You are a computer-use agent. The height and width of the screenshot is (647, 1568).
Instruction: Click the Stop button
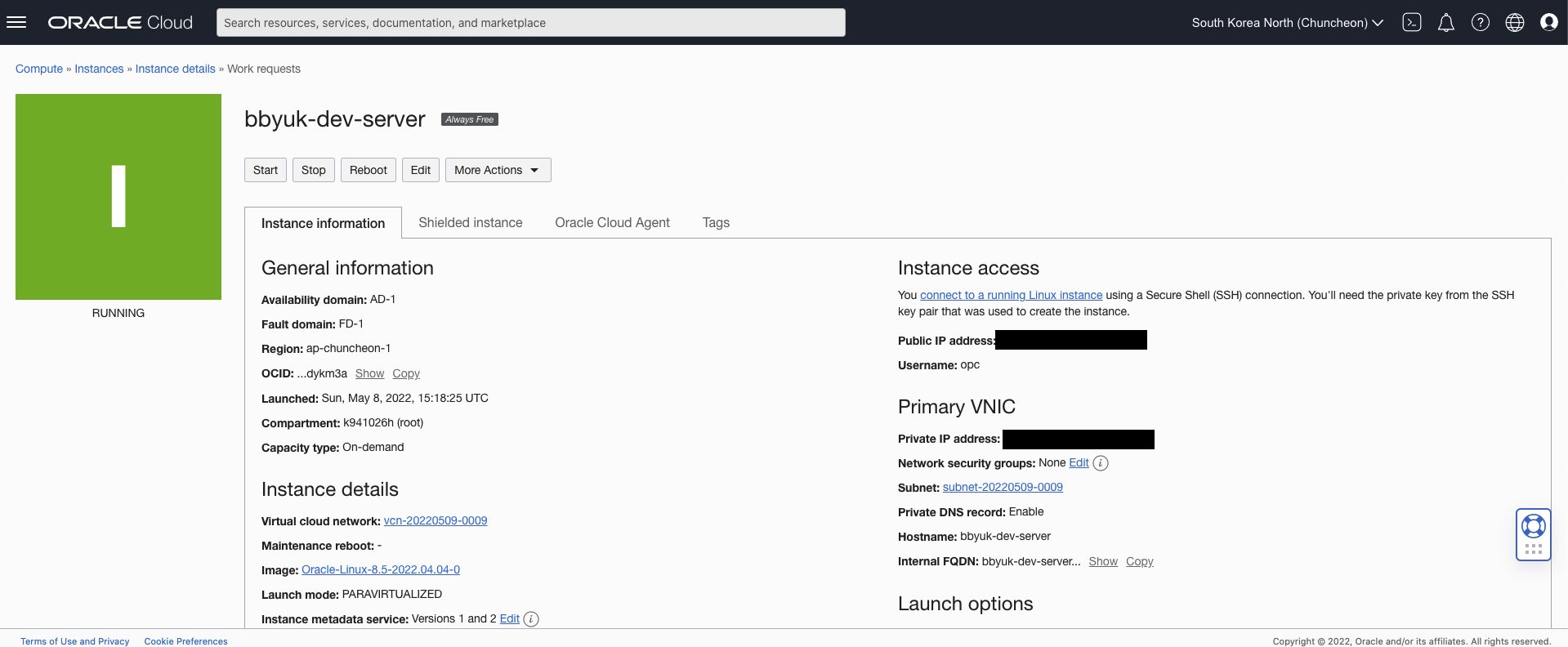tap(314, 170)
